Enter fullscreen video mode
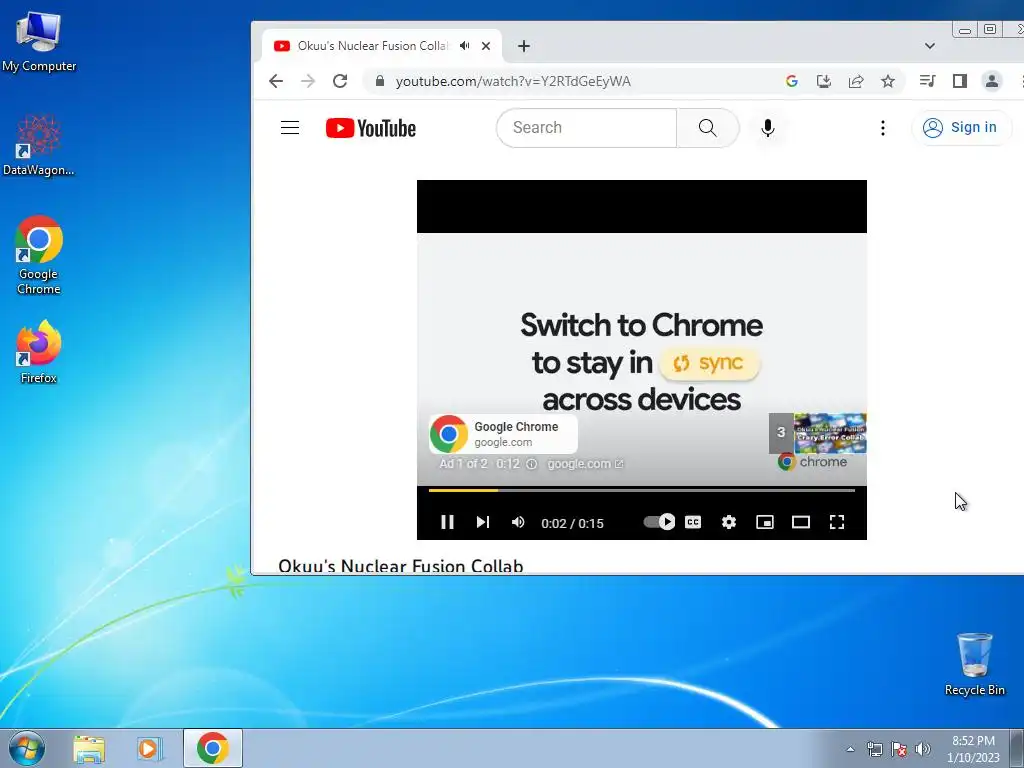The height and width of the screenshot is (768, 1024). [837, 522]
